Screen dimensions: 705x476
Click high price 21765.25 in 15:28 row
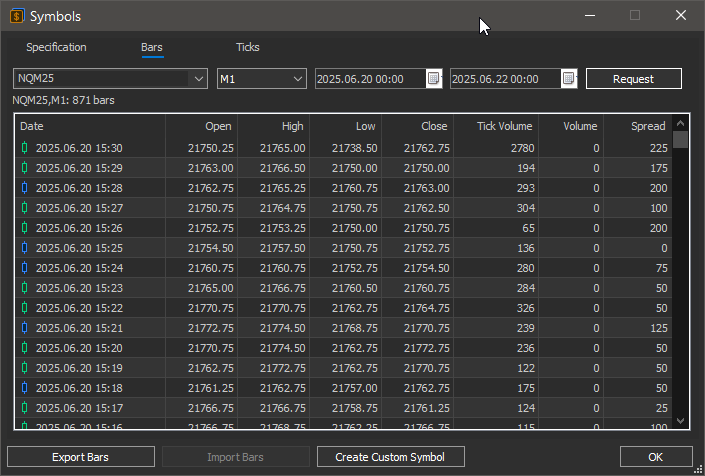283,188
